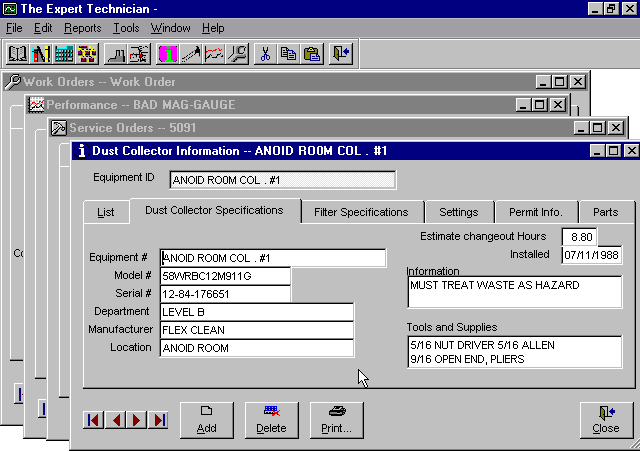Open the Tools menu
640x451 pixels.
126,28
